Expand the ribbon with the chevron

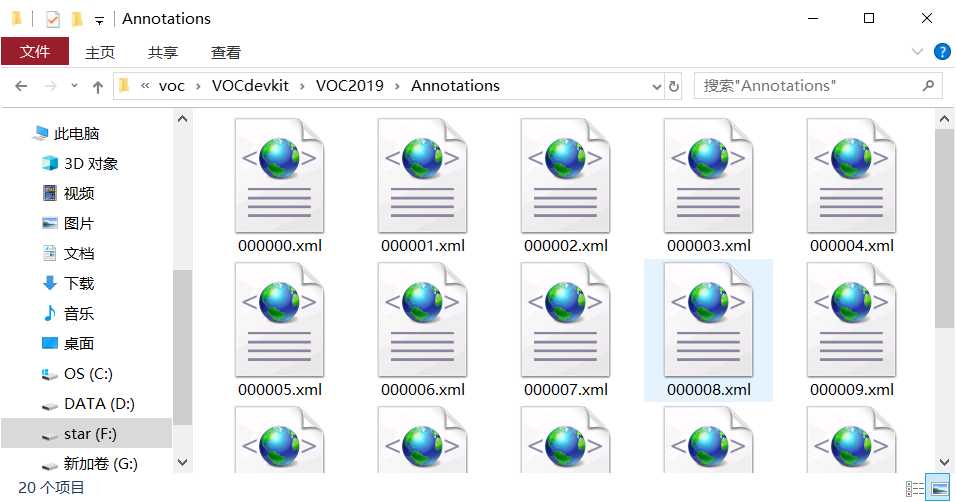click(x=917, y=52)
